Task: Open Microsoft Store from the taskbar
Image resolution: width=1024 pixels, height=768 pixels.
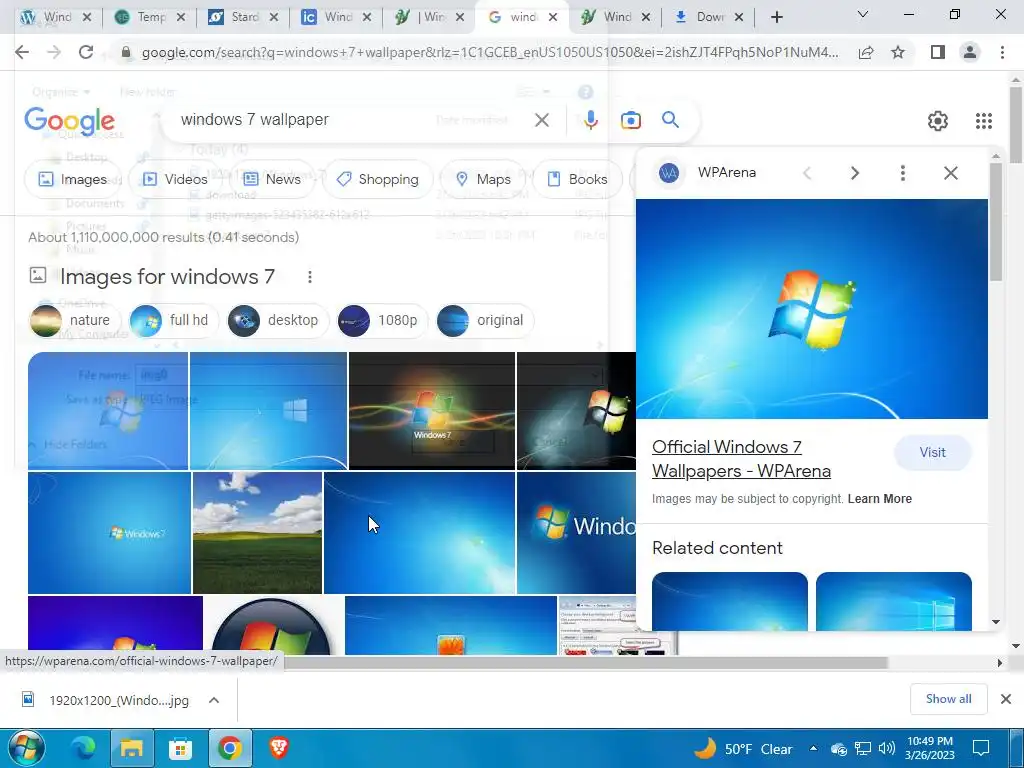Action: [181, 748]
